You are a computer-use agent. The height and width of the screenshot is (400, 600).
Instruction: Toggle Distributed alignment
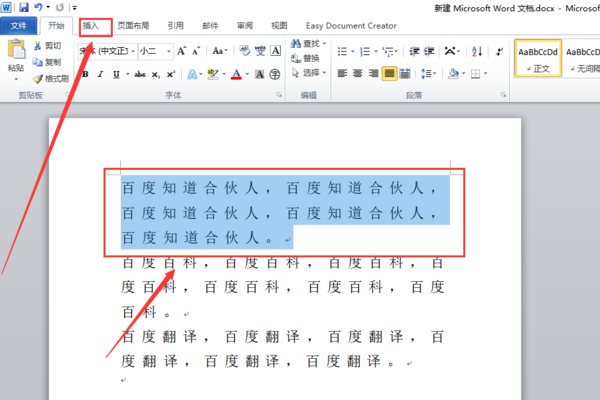405,73
